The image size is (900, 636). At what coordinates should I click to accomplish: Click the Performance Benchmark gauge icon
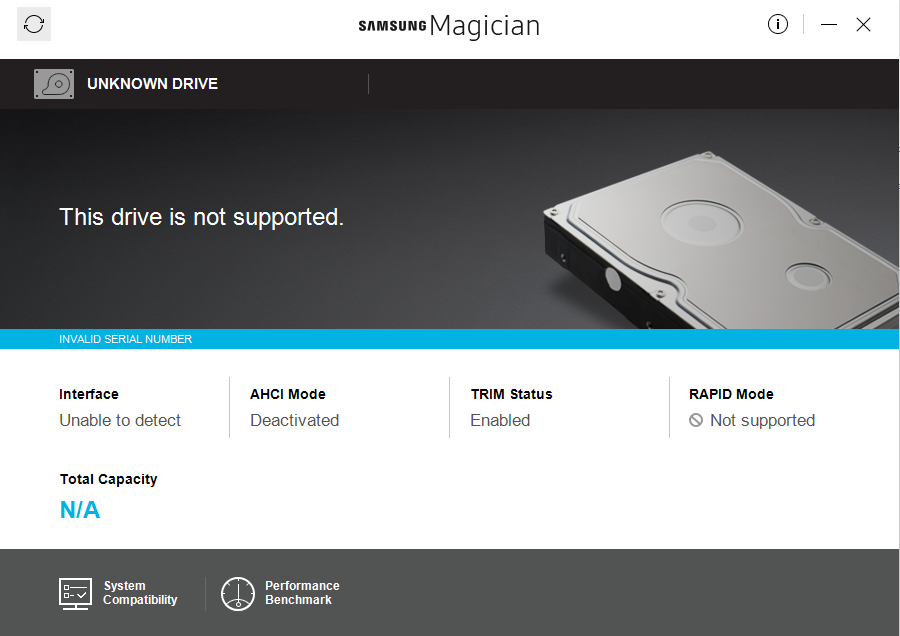238,594
